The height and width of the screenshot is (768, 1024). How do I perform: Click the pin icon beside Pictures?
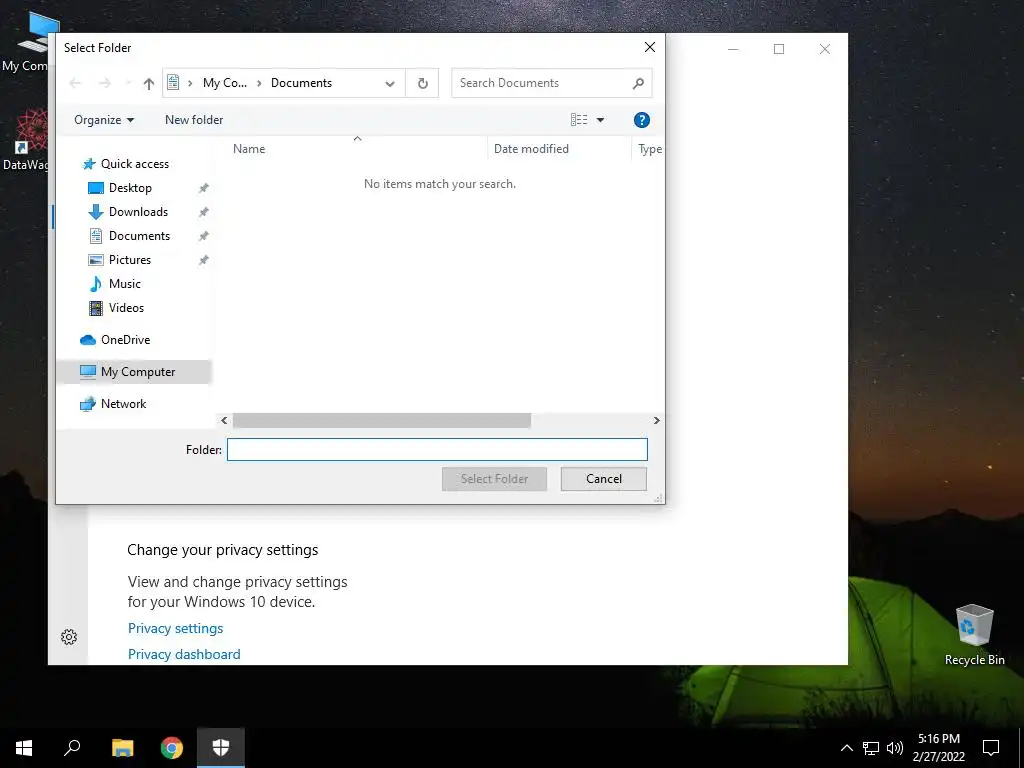(x=204, y=260)
